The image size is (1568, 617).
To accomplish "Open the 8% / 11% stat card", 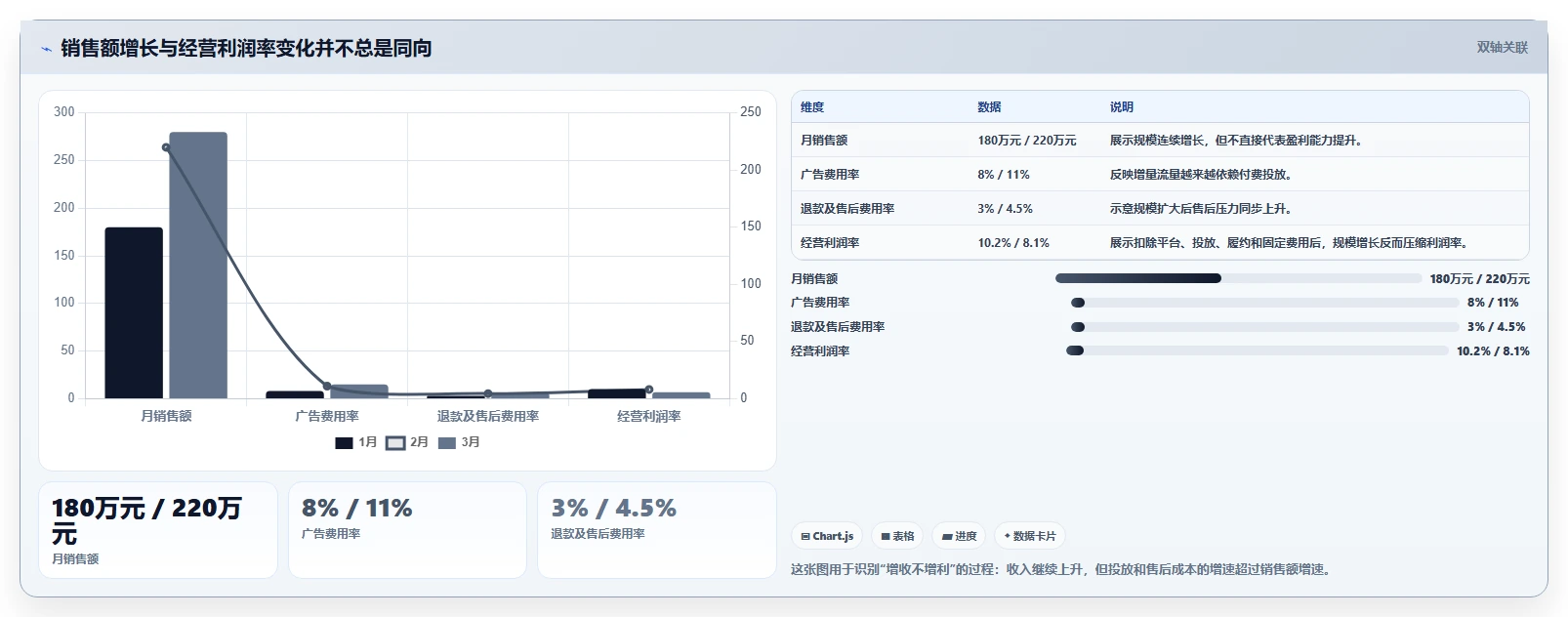I will click(x=407, y=530).
